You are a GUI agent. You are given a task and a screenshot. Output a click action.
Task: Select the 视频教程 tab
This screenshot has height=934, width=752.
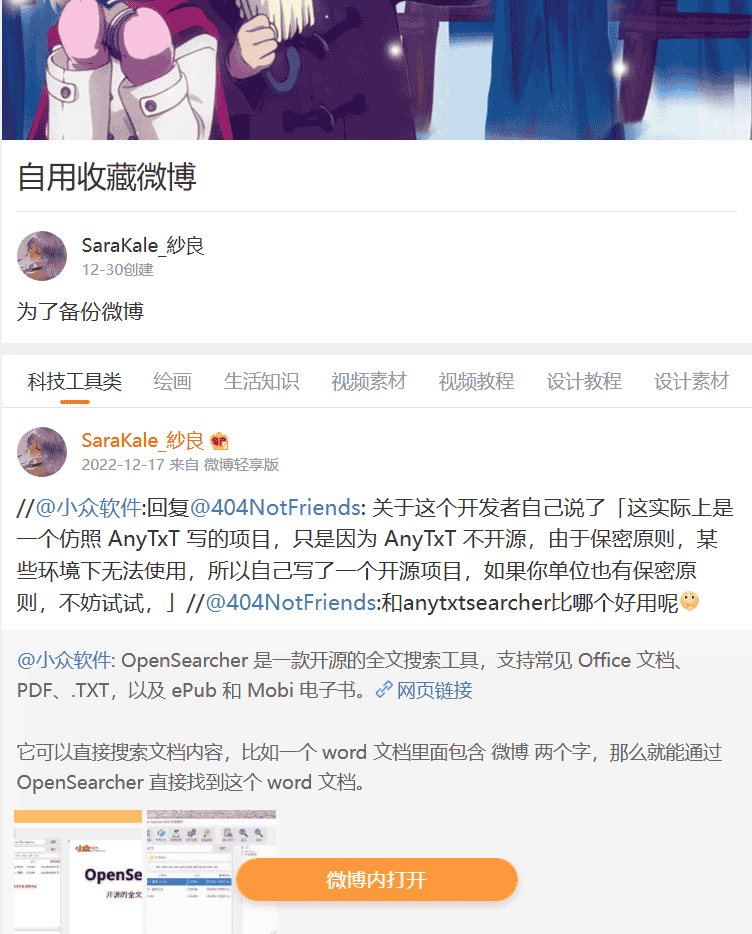point(476,382)
